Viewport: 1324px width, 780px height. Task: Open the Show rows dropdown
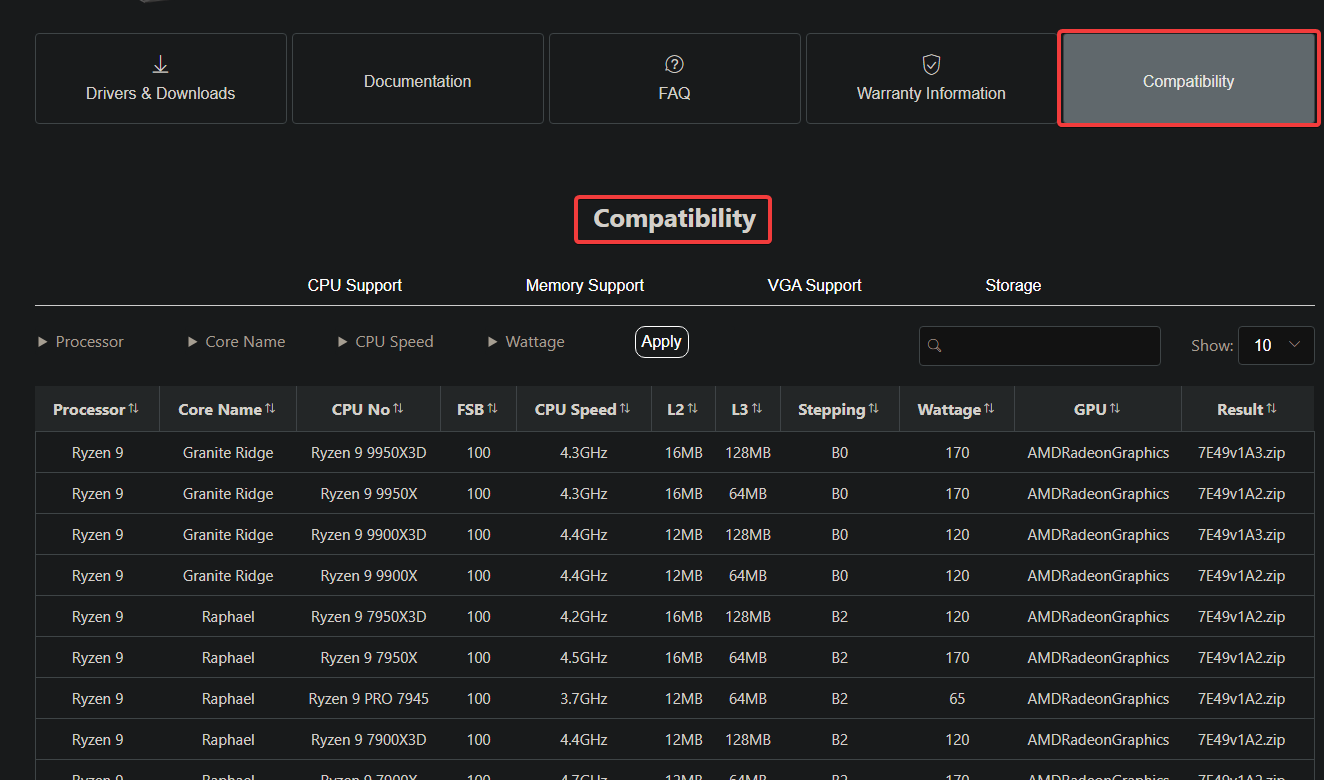[1276, 346]
